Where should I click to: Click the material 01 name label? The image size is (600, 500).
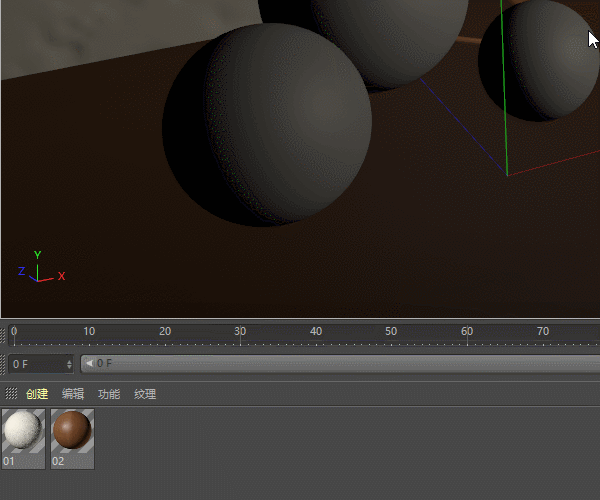(9, 461)
